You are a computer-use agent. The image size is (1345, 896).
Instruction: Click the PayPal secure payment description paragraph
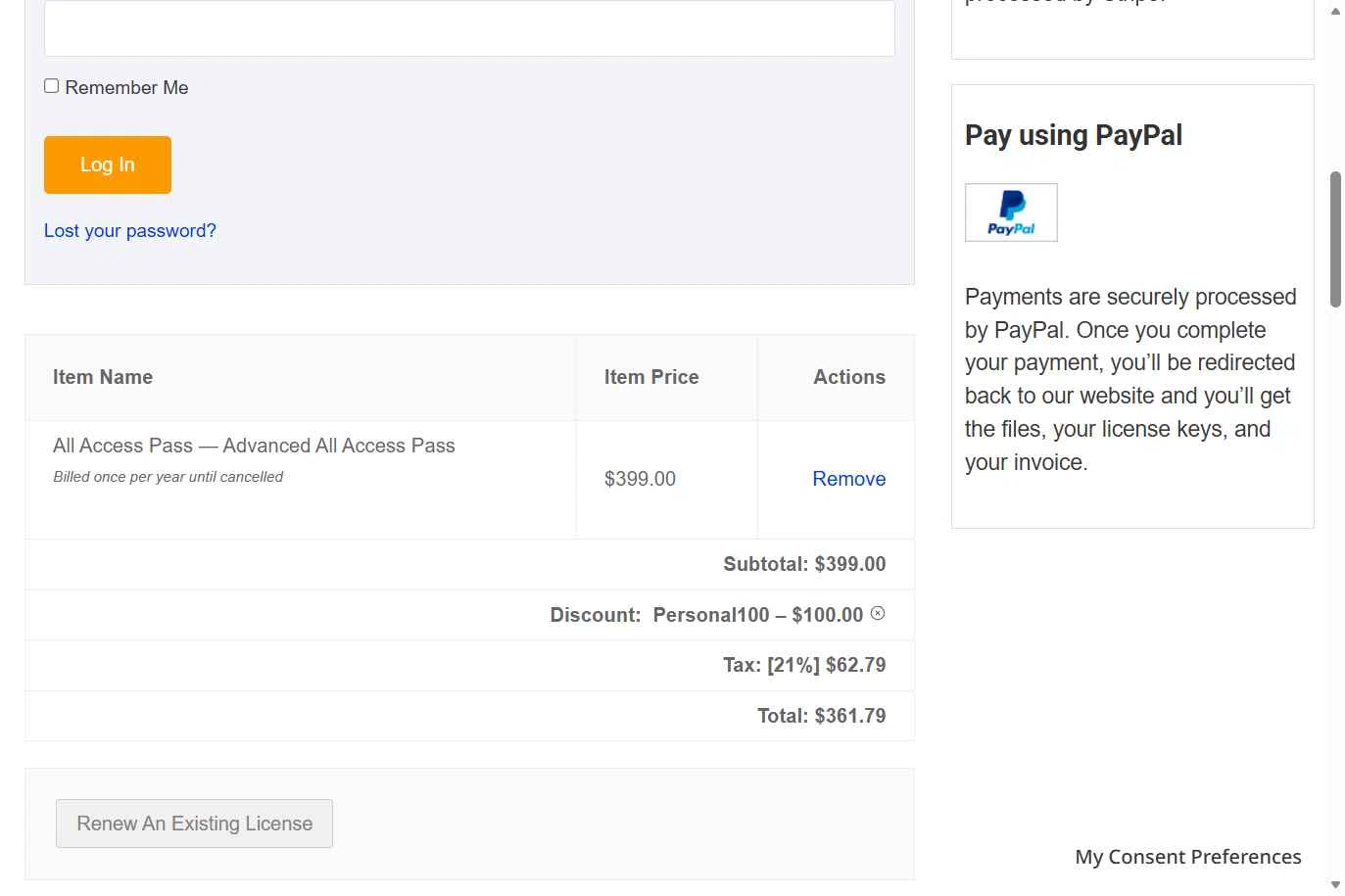[x=1130, y=379]
